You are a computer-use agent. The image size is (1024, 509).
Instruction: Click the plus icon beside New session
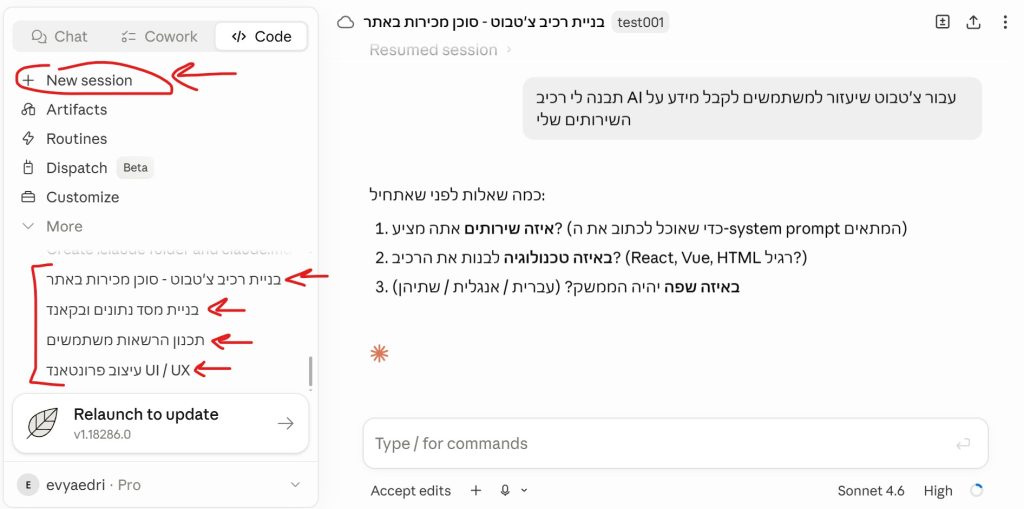click(x=28, y=80)
